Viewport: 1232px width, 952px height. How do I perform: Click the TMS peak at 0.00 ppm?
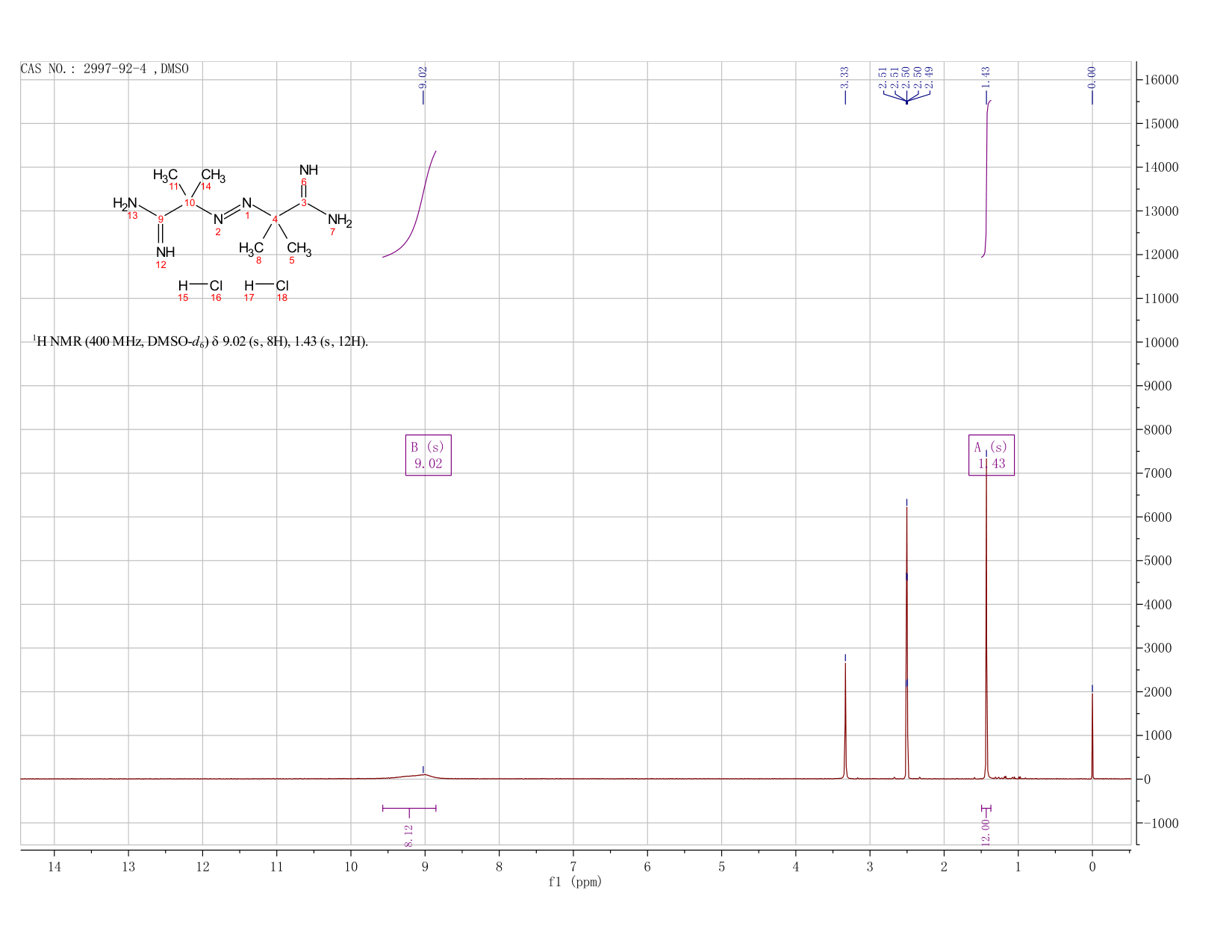click(x=1092, y=735)
